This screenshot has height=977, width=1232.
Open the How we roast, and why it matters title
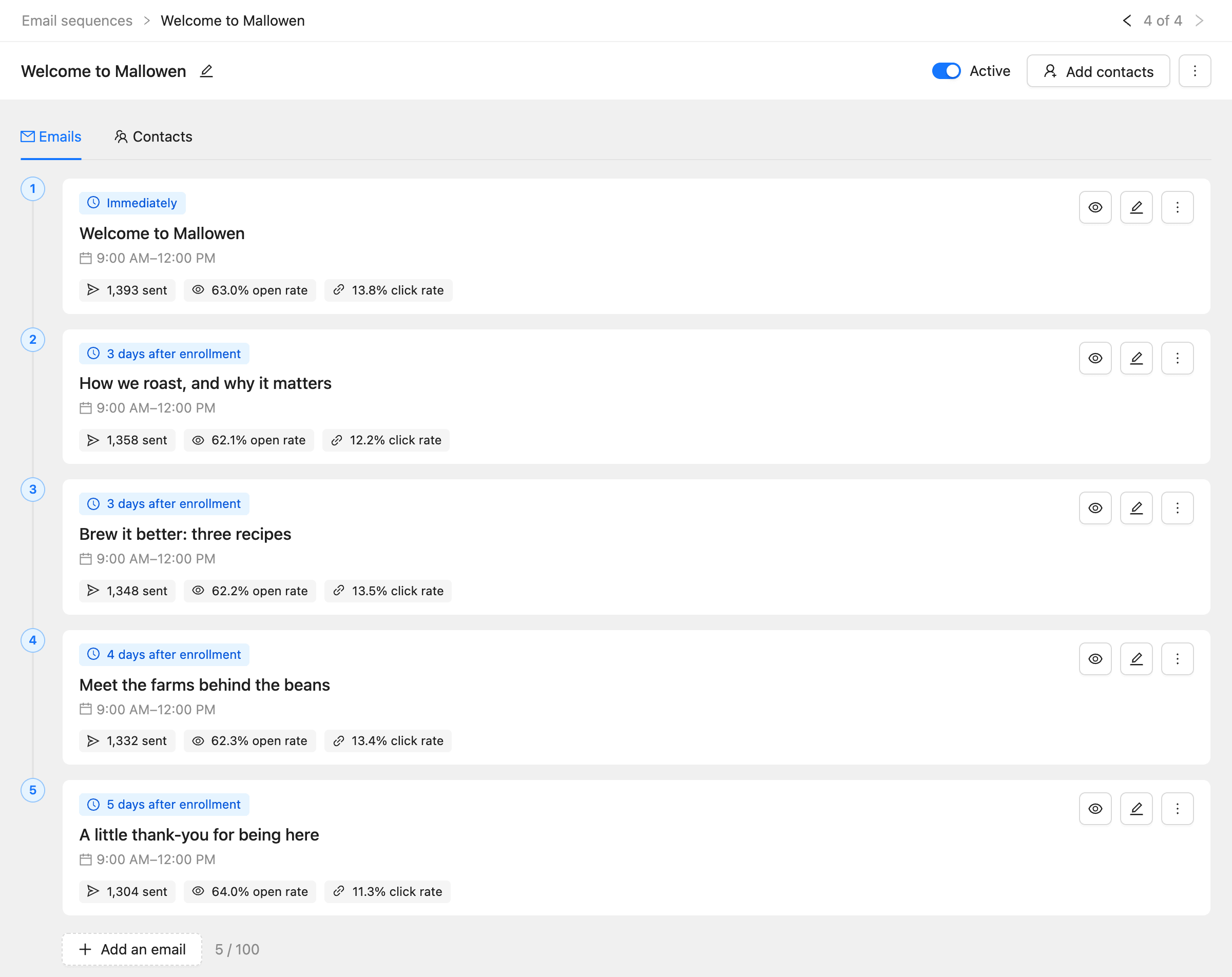tap(205, 383)
